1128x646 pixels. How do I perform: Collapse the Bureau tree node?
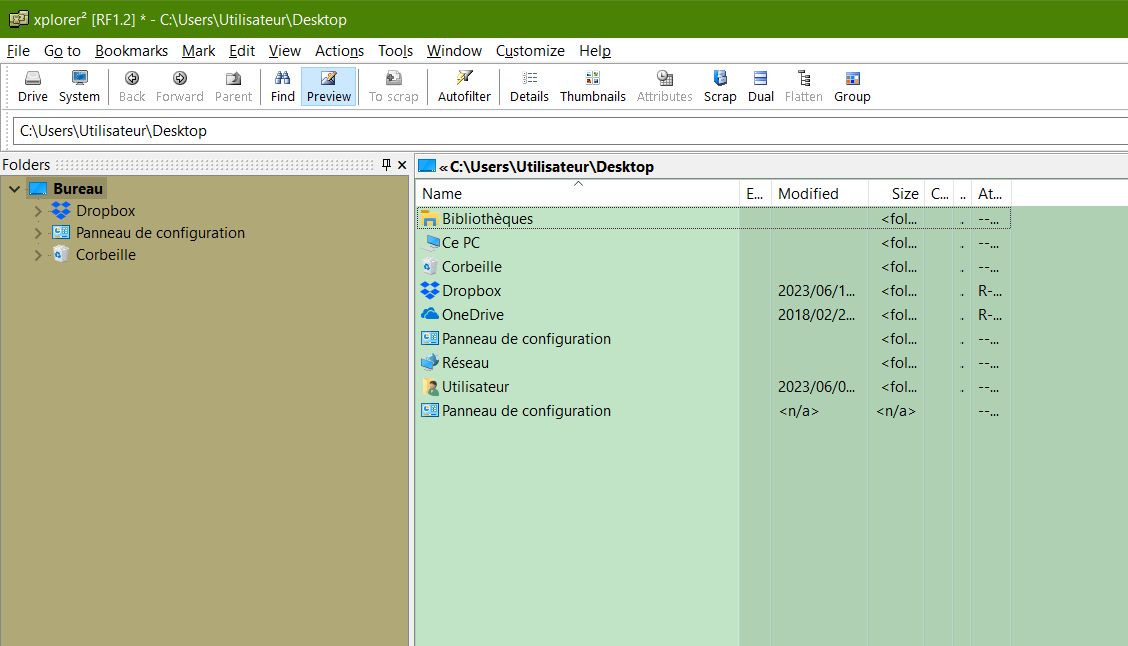coord(14,189)
